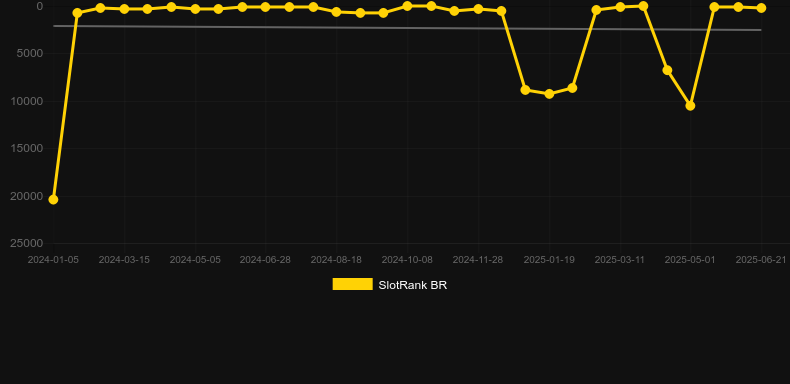Click the 2024-11-28 x-axis date label
790x384 pixels.
(x=478, y=260)
